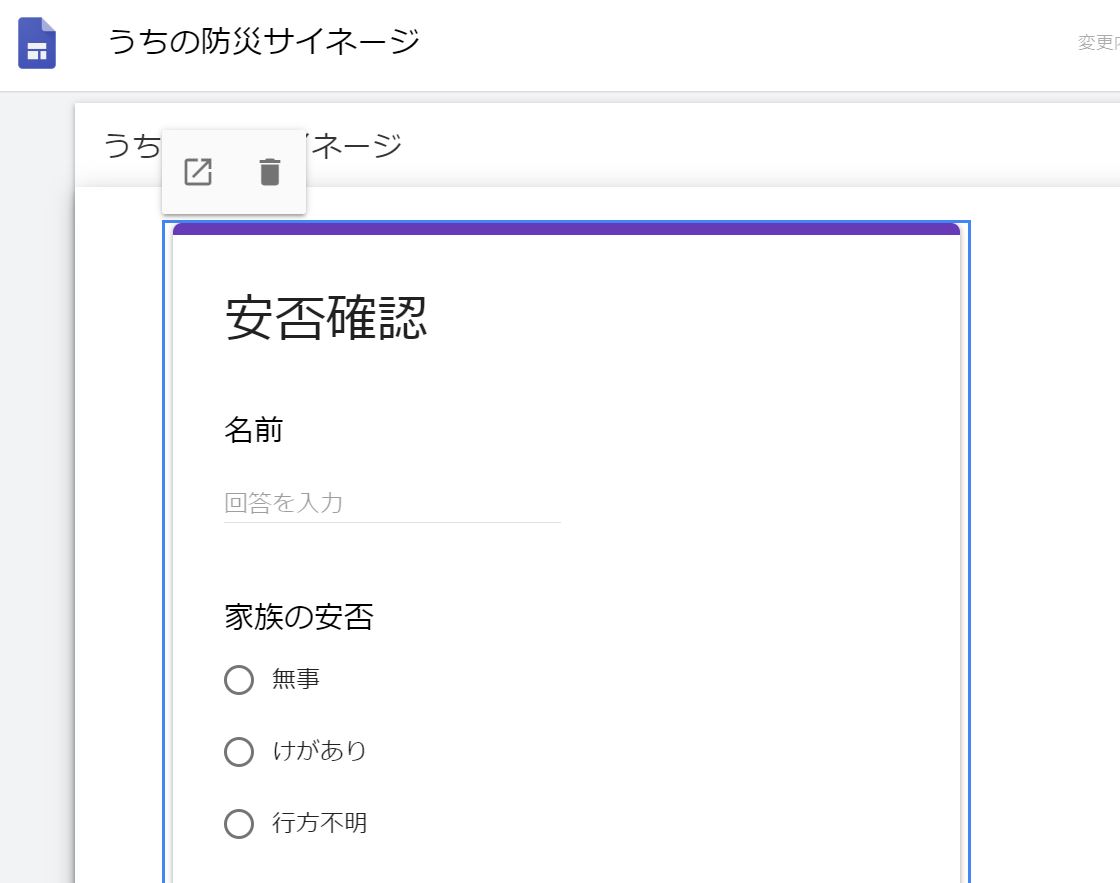Pick the 行方不明 radio button
Image resolution: width=1120 pixels, height=883 pixels.
239,824
